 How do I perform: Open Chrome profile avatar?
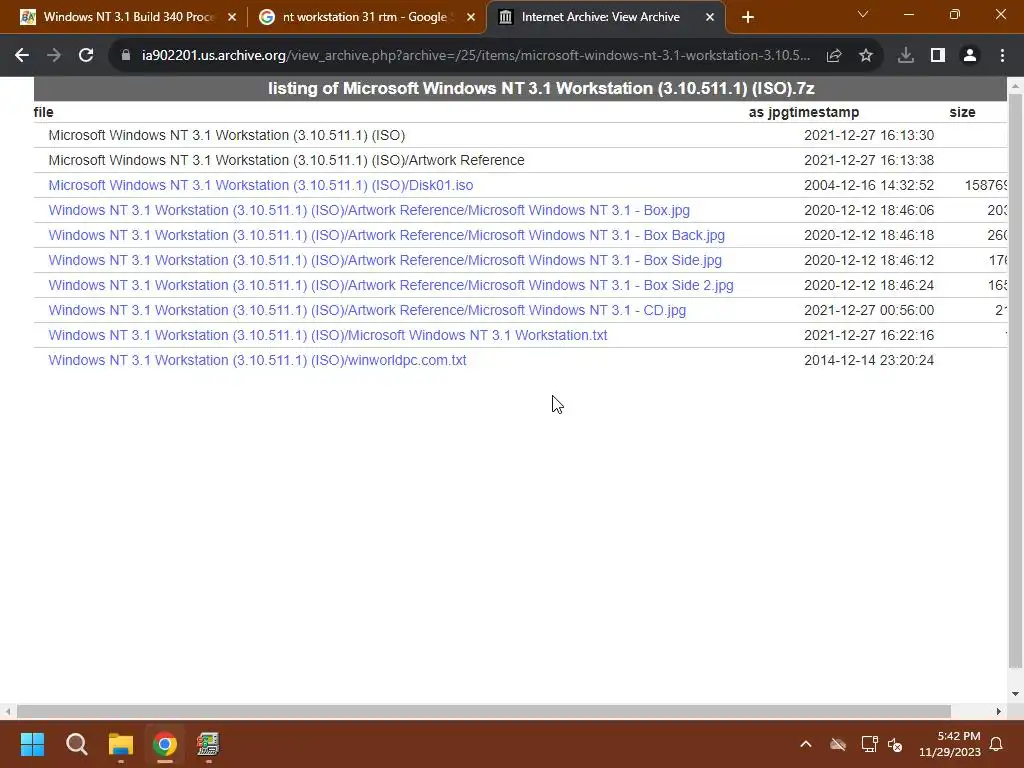pyautogui.click(x=970, y=56)
